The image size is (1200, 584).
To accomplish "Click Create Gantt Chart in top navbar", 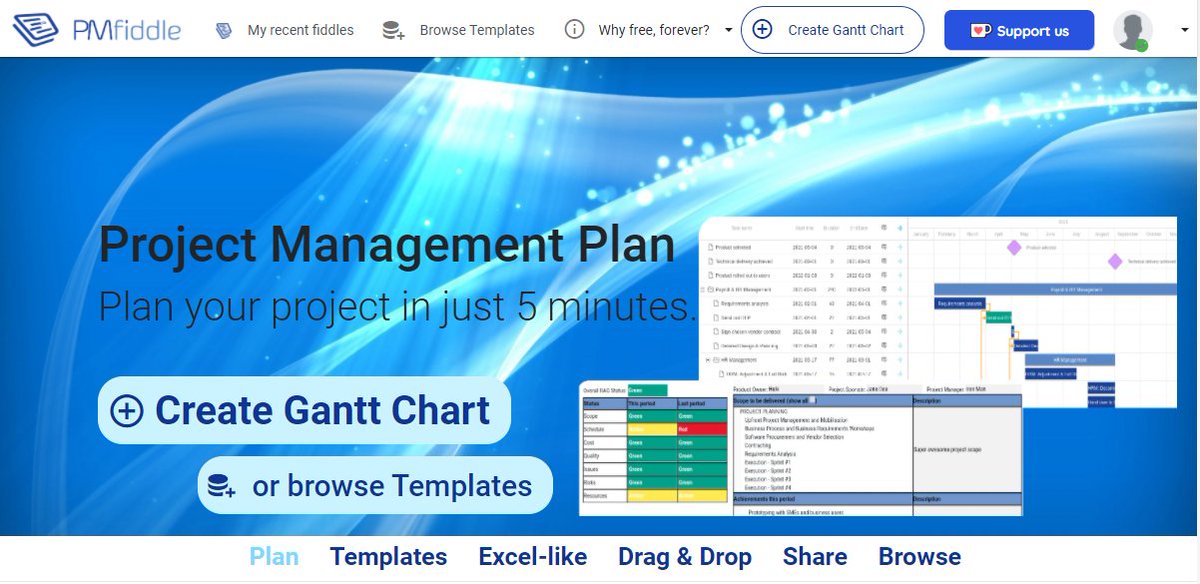I will pyautogui.click(x=832, y=30).
